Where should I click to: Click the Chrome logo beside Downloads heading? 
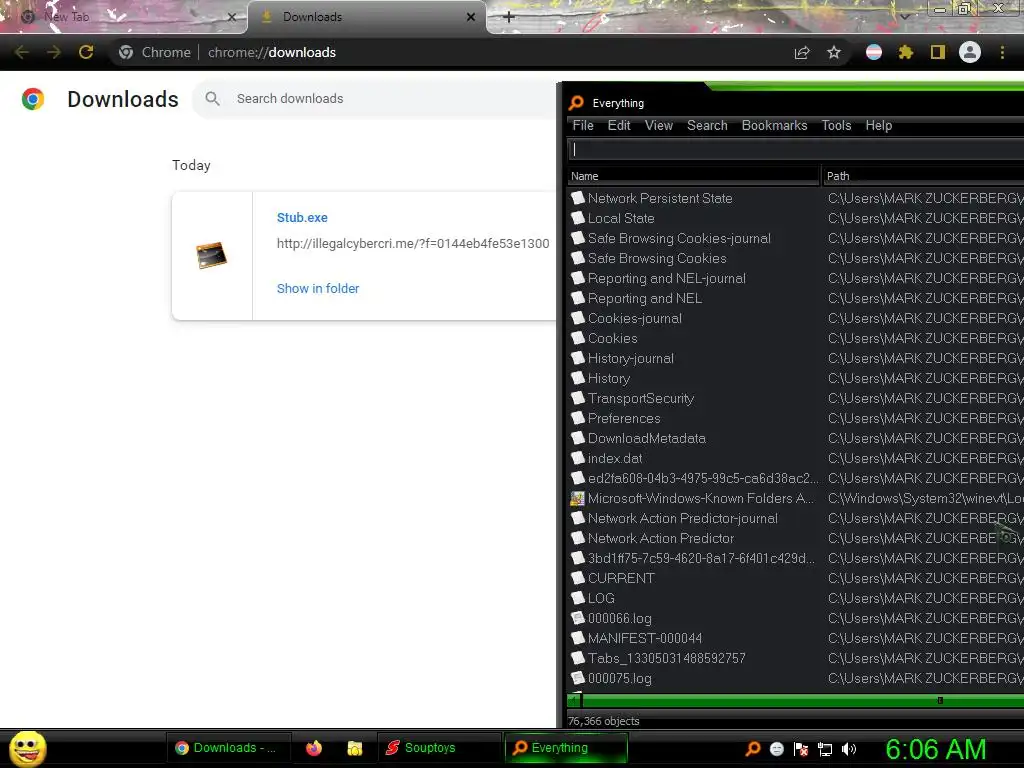33,99
